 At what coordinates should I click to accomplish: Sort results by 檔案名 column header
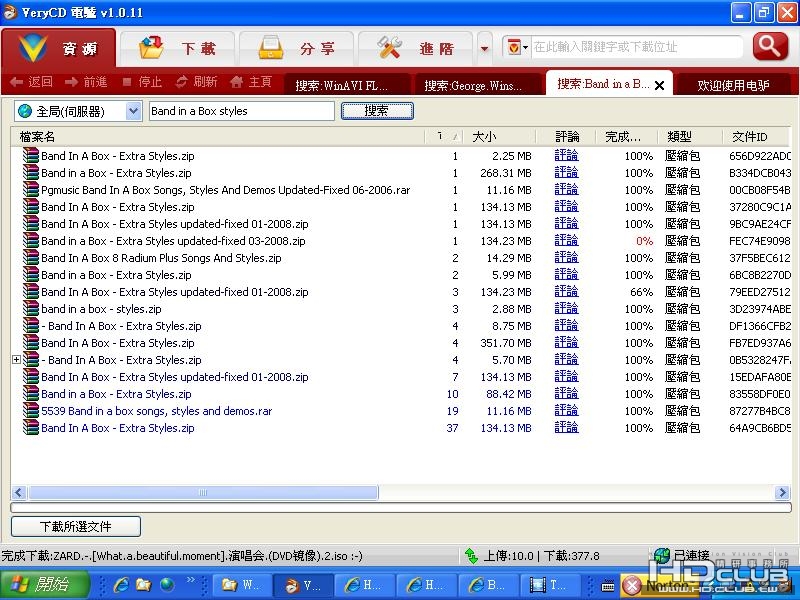click(218, 137)
